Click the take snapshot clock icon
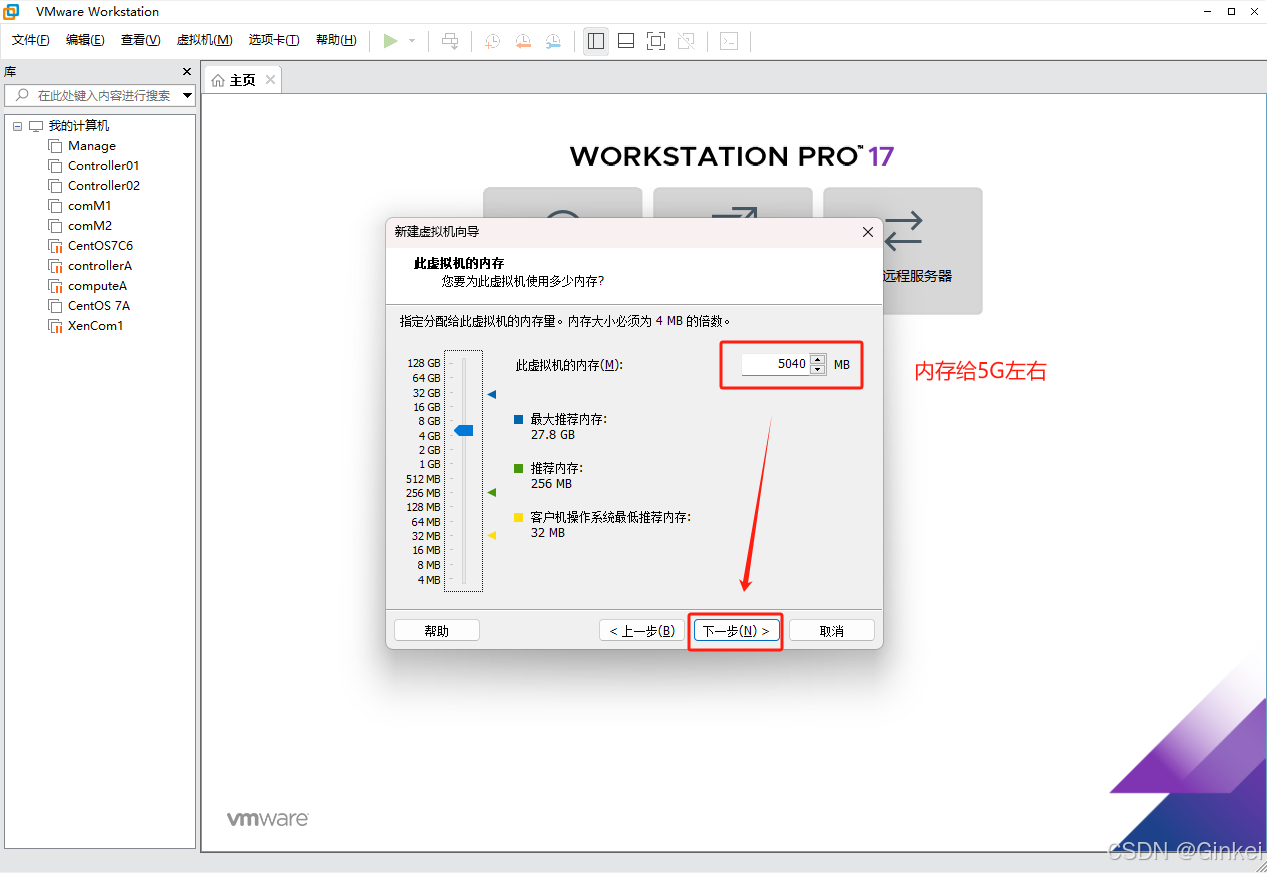Viewport: 1267px width, 873px height. click(493, 41)
